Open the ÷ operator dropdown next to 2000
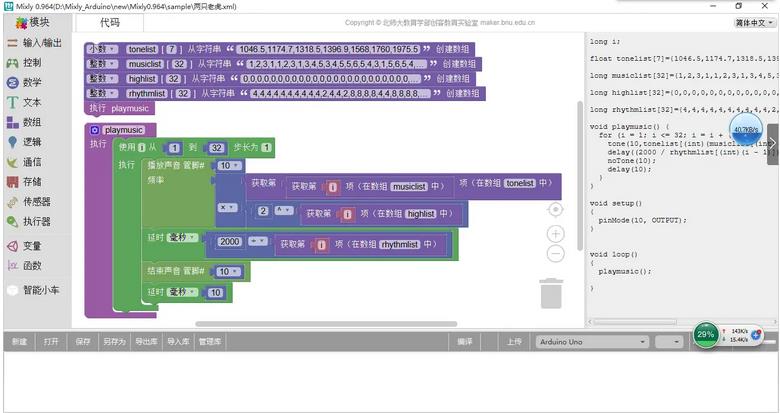 (x=258, y=241)
